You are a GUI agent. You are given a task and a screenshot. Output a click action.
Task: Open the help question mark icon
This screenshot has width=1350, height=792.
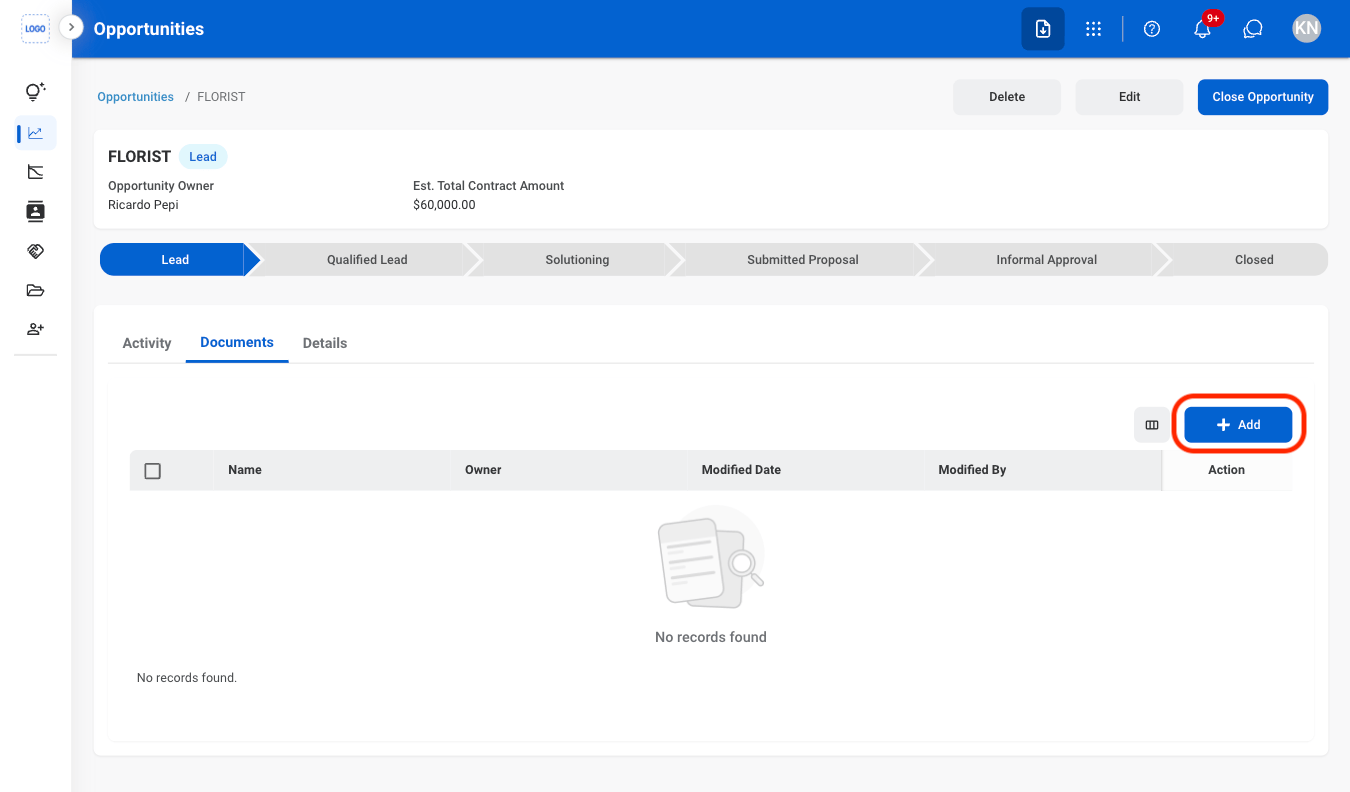1152,29
